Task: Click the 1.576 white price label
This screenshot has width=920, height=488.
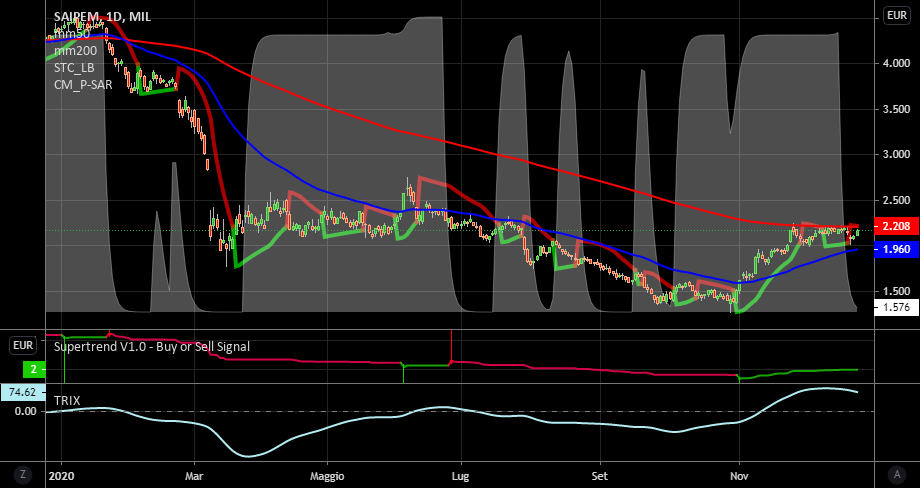Action: pos(896,307)
